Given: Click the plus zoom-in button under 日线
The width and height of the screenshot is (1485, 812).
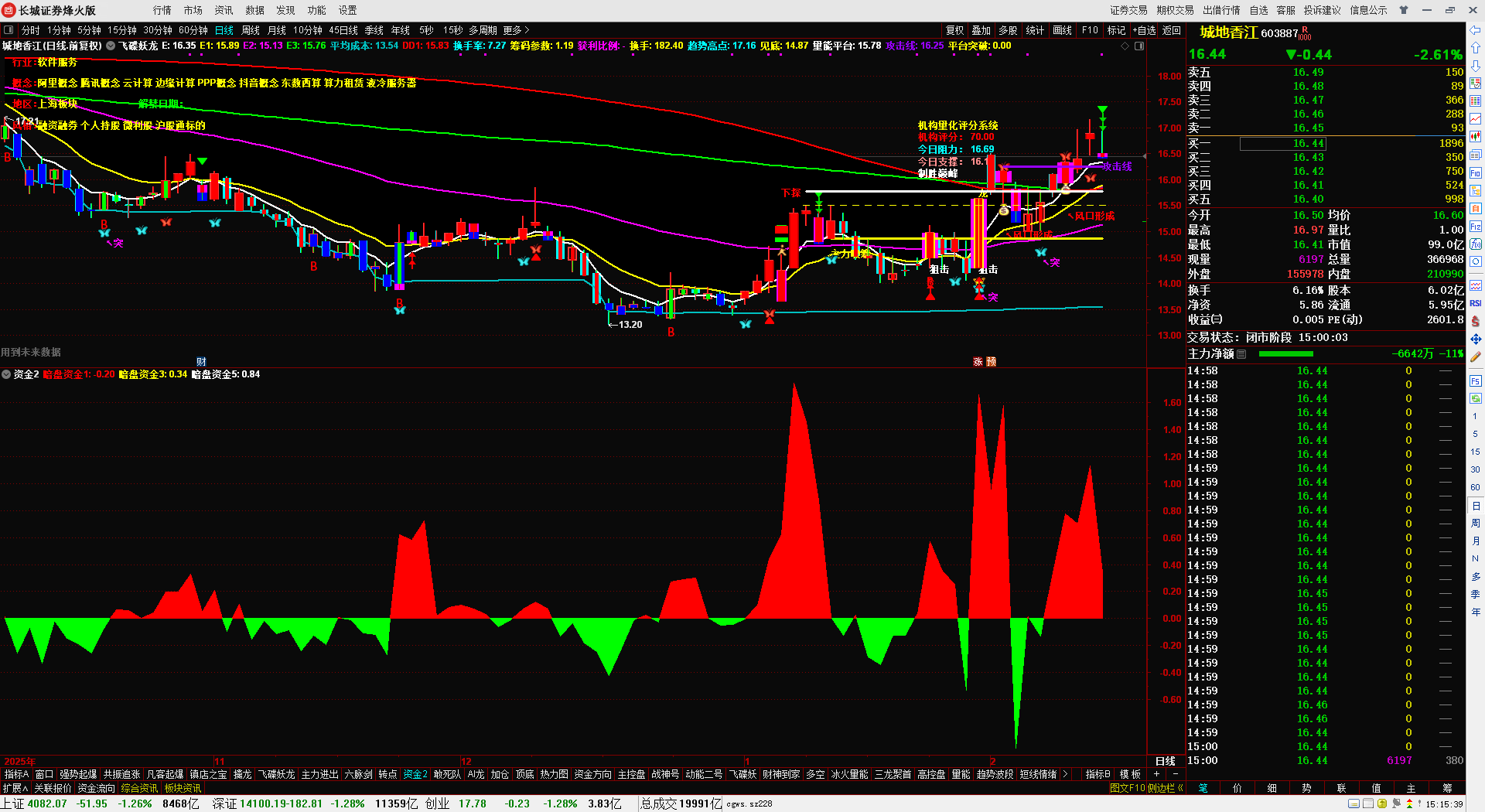Looking at the screenshot, I should 1157,774.
